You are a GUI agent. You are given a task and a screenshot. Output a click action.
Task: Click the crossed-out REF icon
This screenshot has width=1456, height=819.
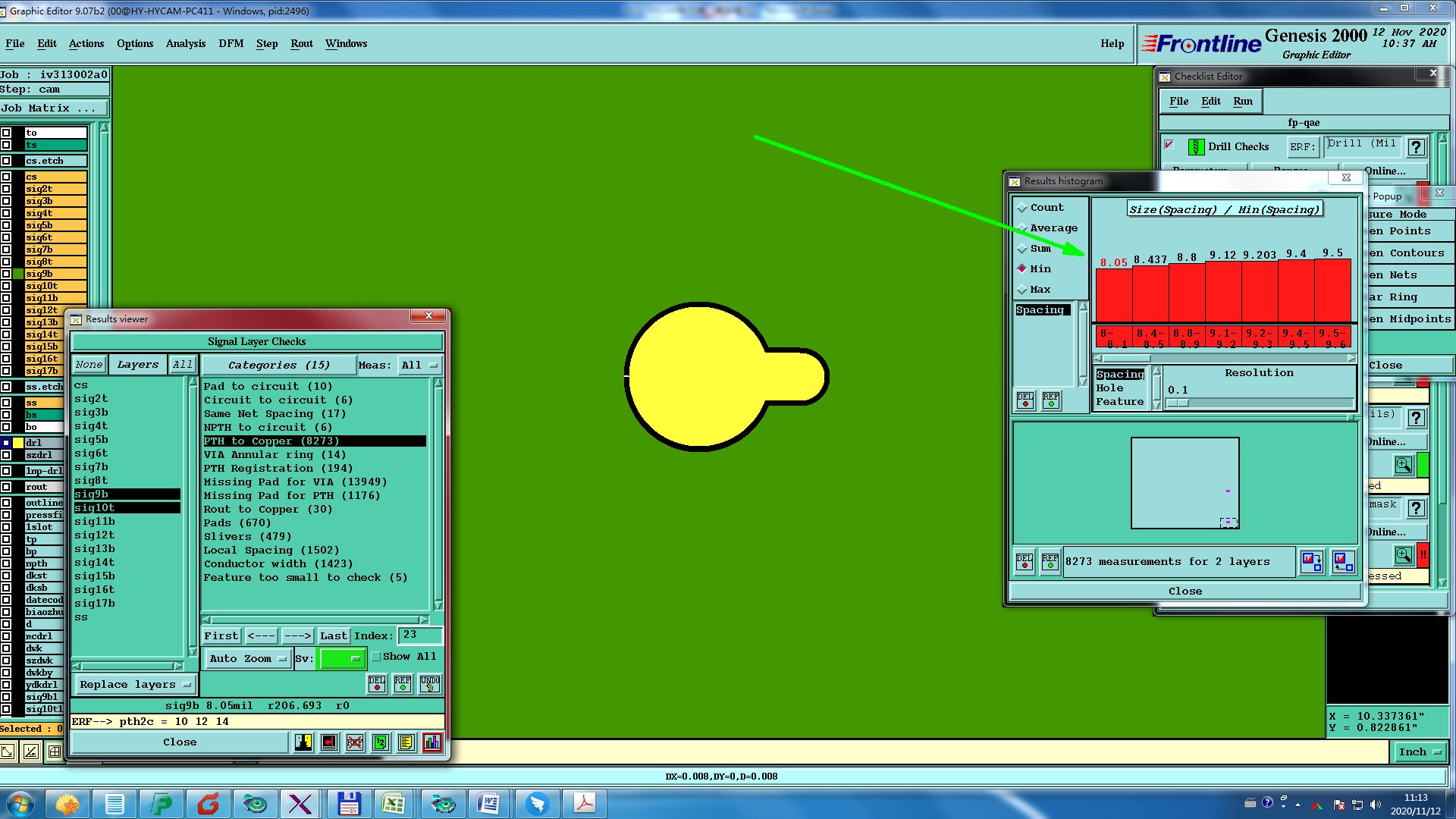pos(355,742)
